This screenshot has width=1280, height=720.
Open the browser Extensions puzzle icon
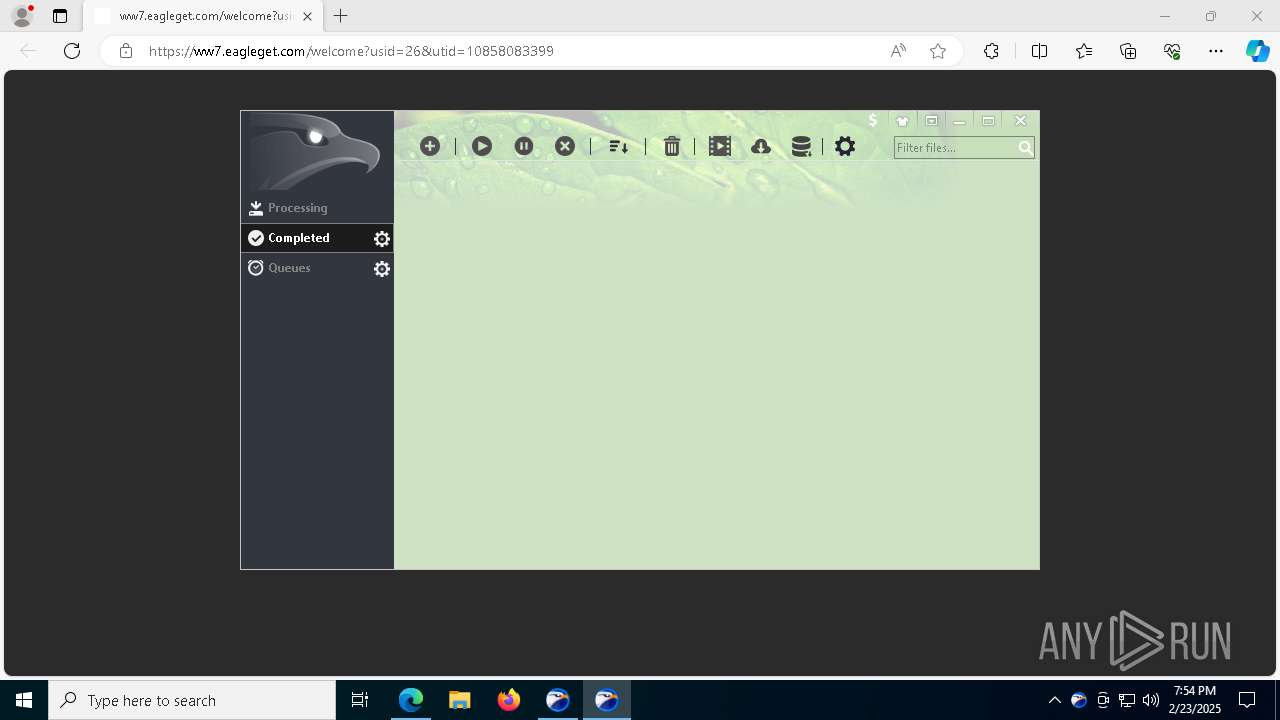(991, 51)
